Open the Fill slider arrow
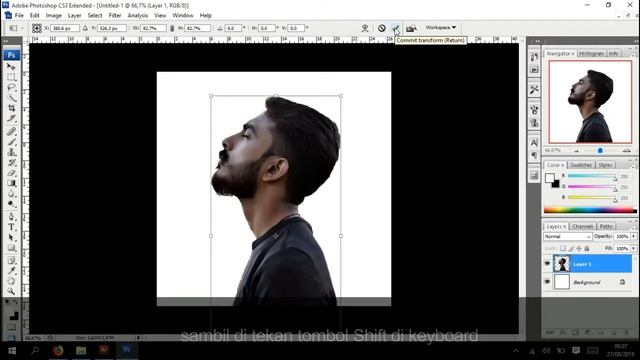The image size is (640, 360). click(x=633, y=248)
